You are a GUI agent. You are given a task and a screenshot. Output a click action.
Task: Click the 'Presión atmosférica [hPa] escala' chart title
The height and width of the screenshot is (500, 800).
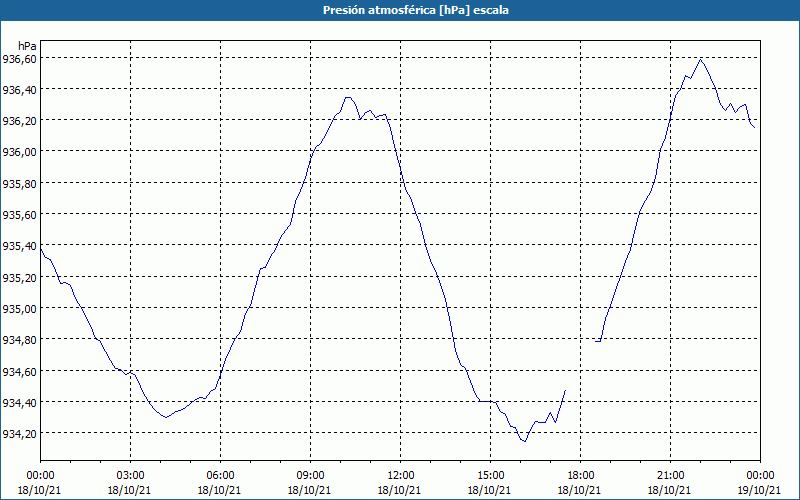[415, 10]
